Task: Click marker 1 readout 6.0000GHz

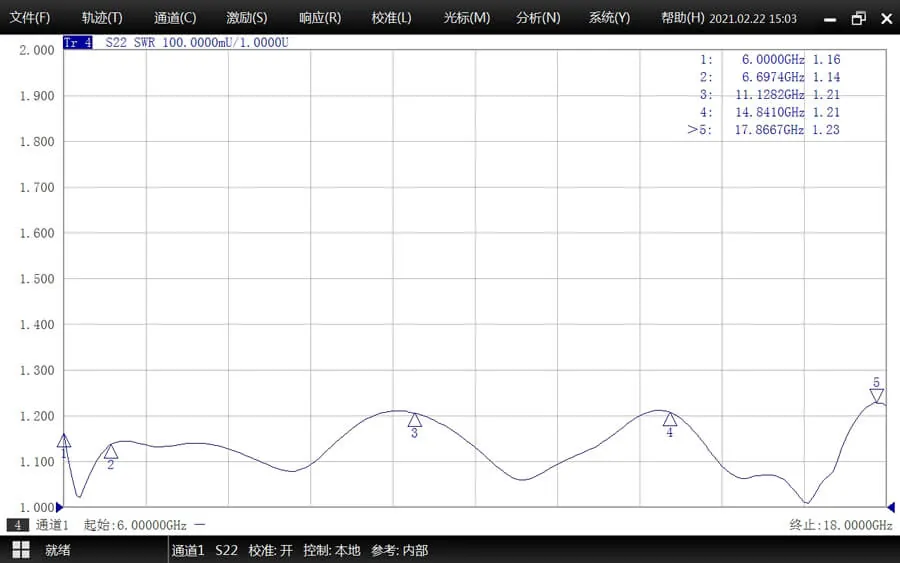Action: 773,60
